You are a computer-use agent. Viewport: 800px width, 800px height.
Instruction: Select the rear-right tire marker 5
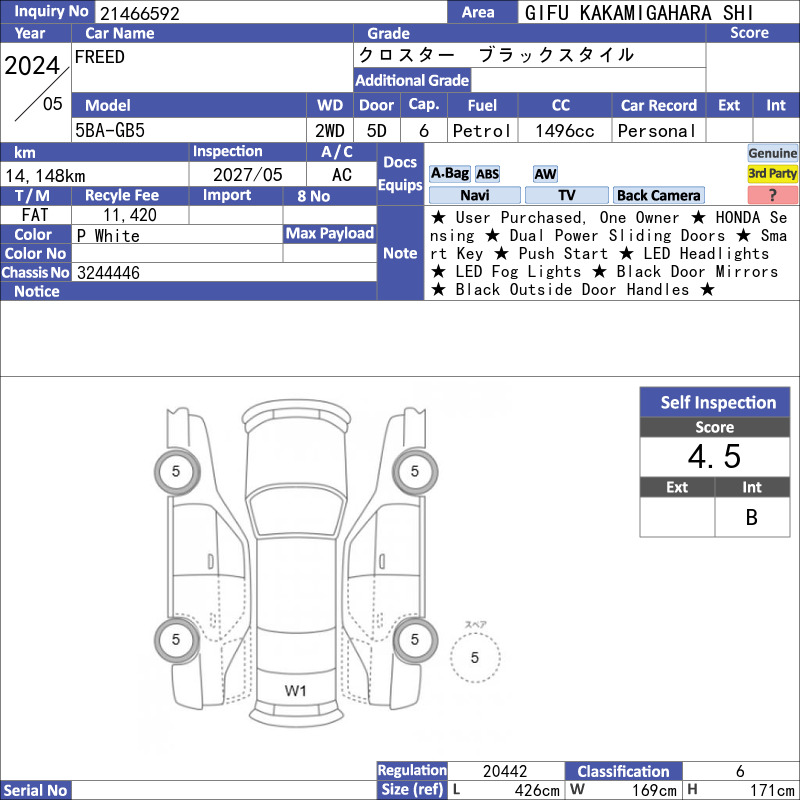point(414,639)
